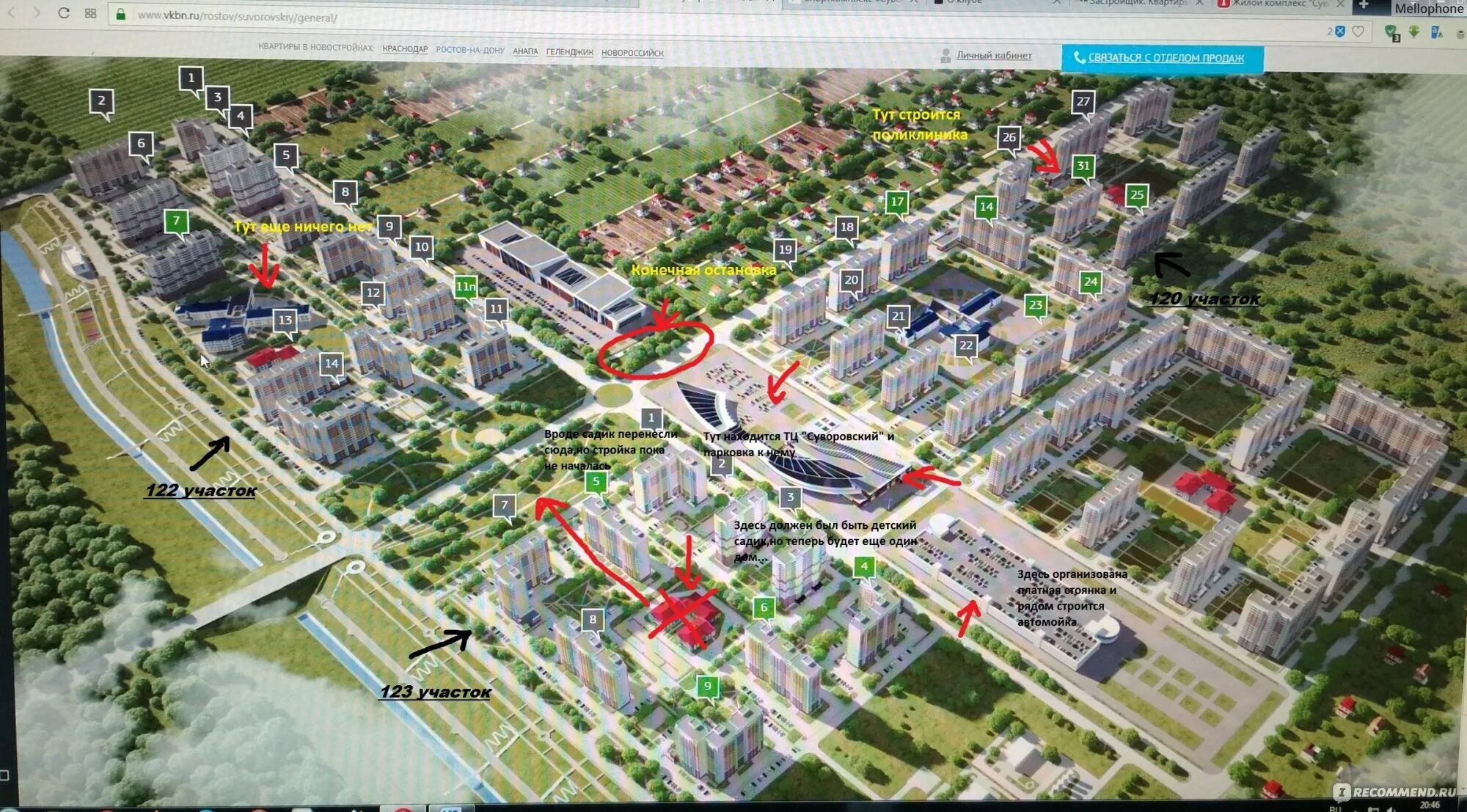1467x812 pixels.
Task: Select the green marker numbered 4
Action: pyautogui.click(x=864, y=568)
